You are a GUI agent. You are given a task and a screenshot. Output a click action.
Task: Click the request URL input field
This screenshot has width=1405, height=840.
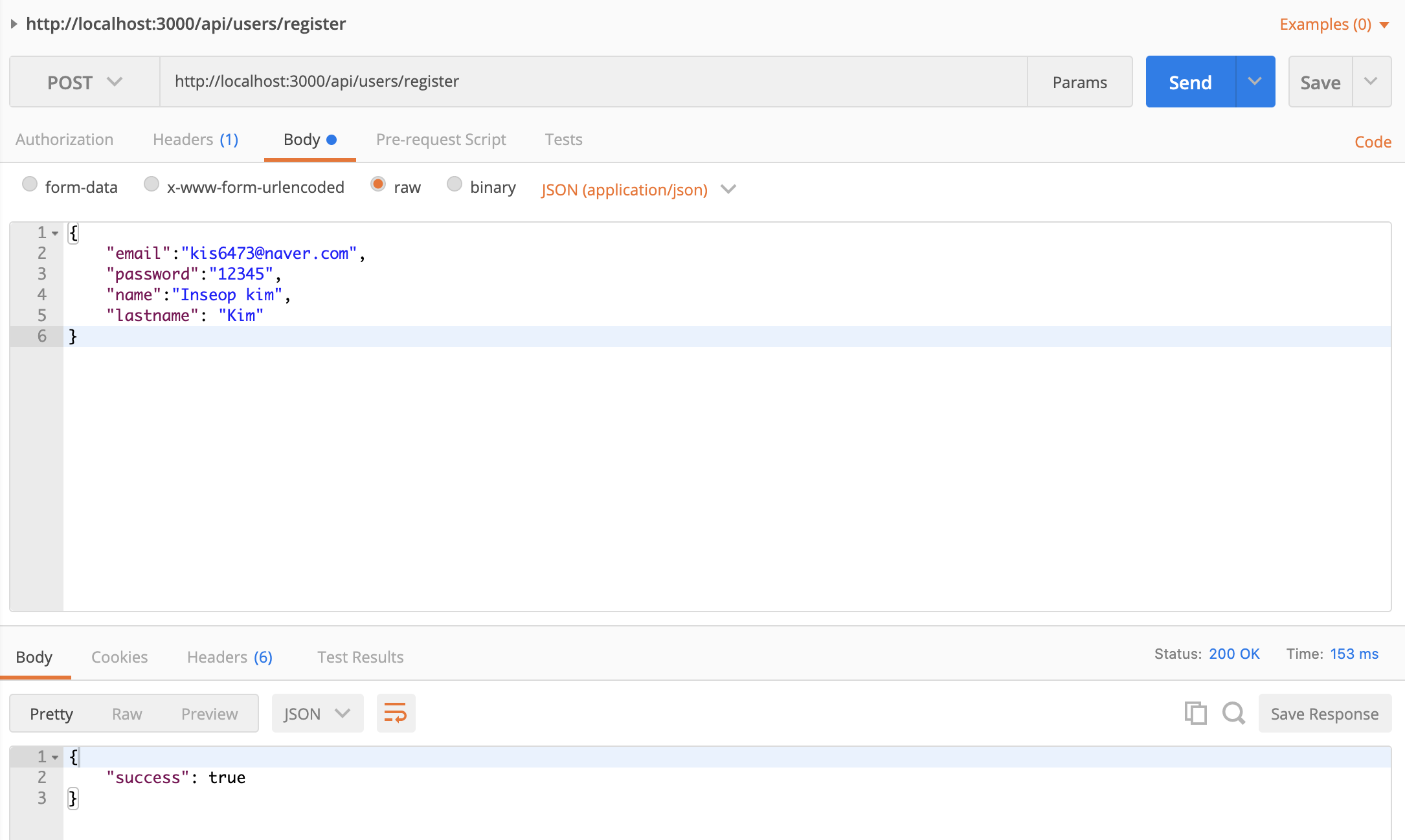pos(592,82)
